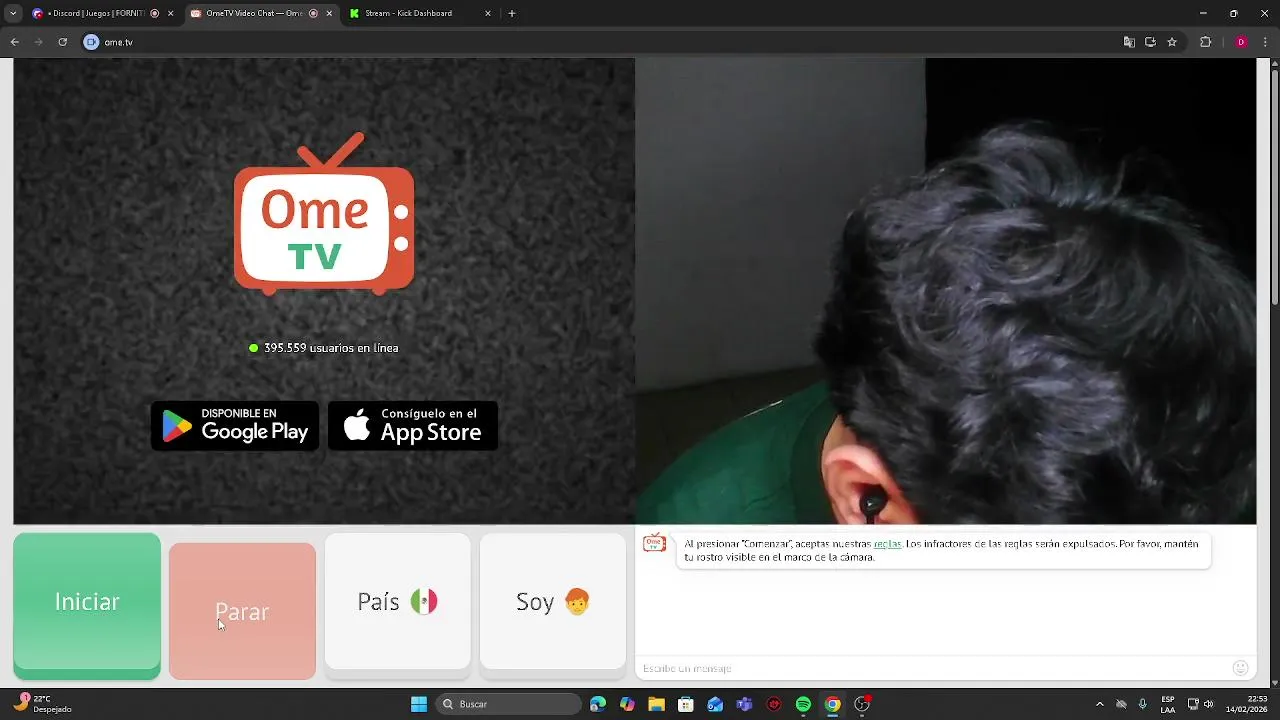This screenshot has height=720, width=1280.
Task: Open the translate page icon
Action: [1129, 42]
